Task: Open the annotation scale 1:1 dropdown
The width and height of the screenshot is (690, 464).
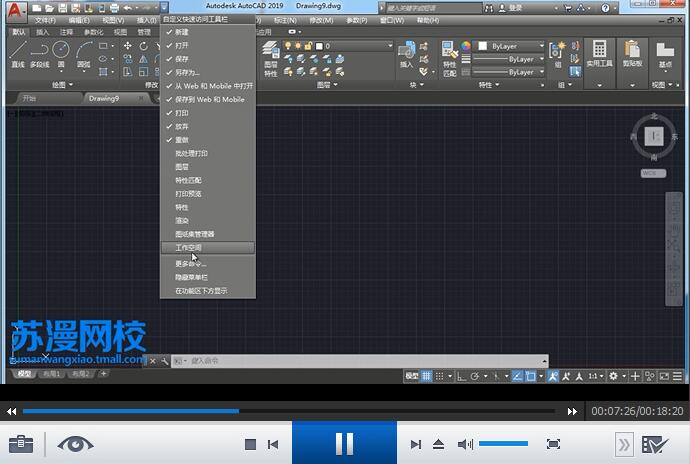Action: (596, 376)
